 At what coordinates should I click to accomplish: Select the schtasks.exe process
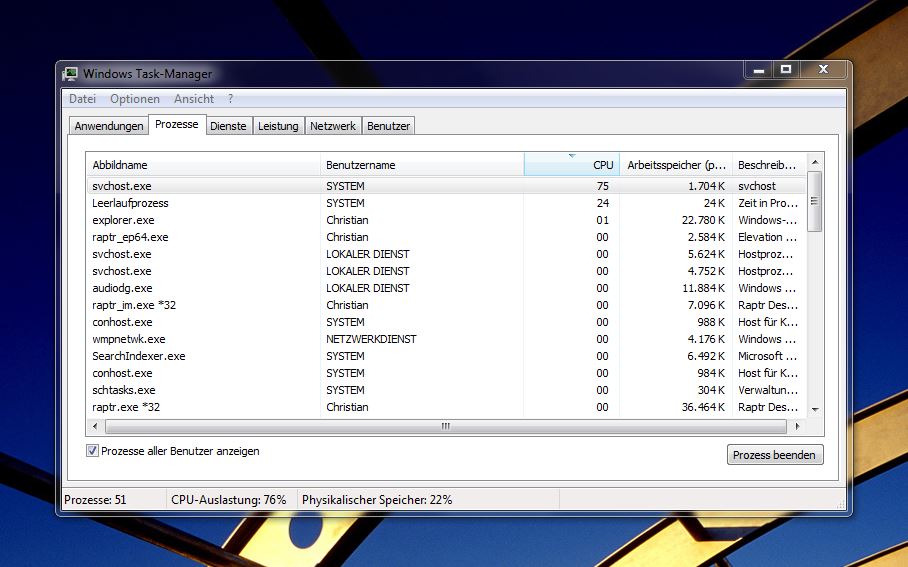[445, 390]
